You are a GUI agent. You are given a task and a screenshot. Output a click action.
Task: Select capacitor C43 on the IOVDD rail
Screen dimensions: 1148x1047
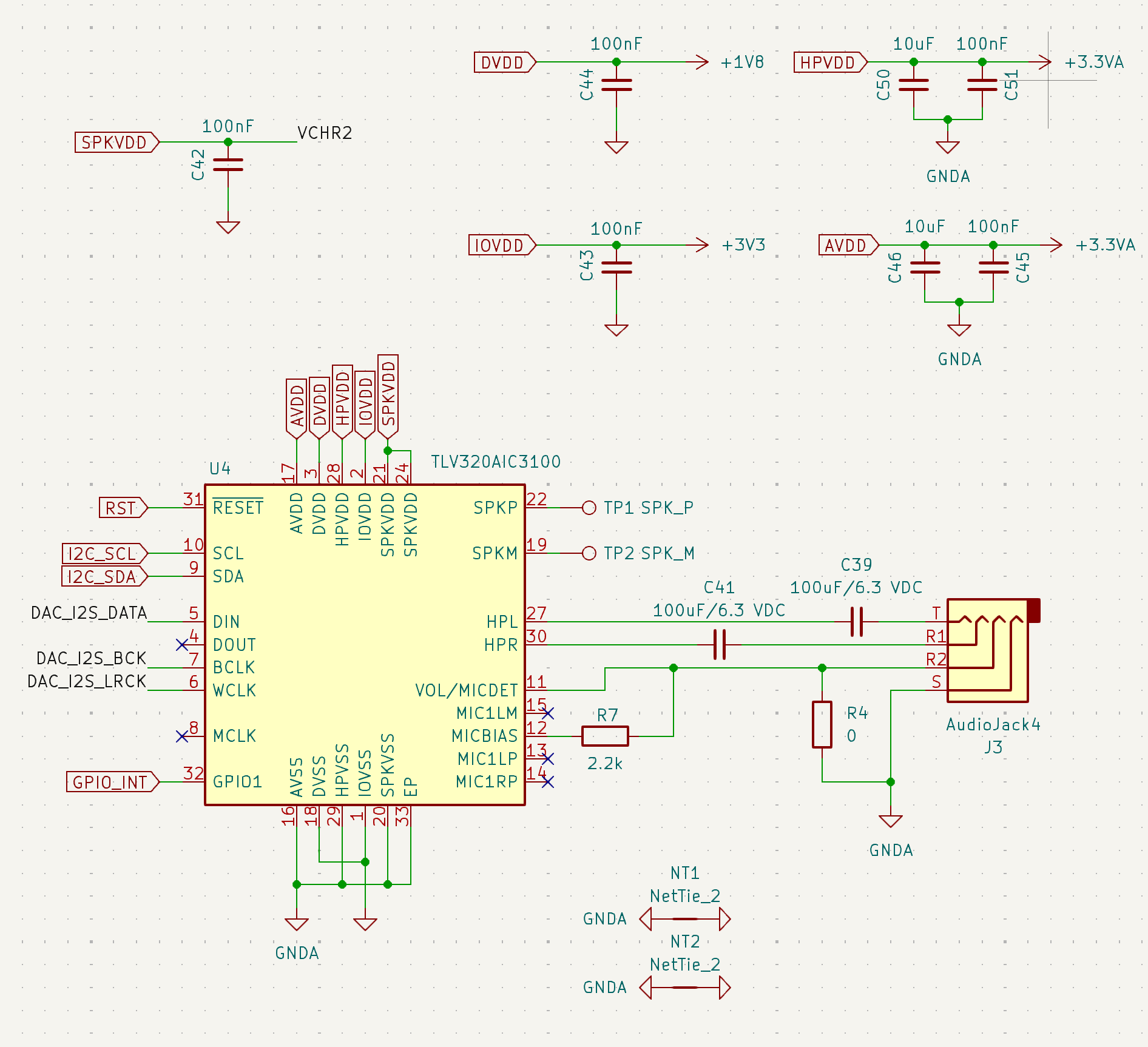coord(616,268)
